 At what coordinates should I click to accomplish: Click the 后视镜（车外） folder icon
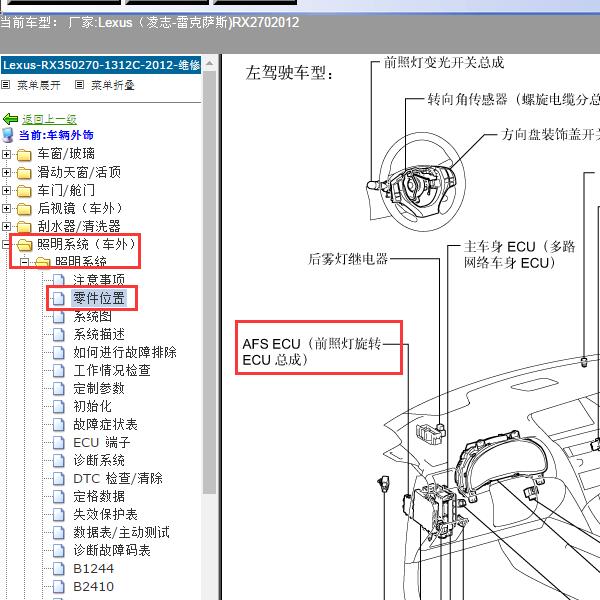24,209
